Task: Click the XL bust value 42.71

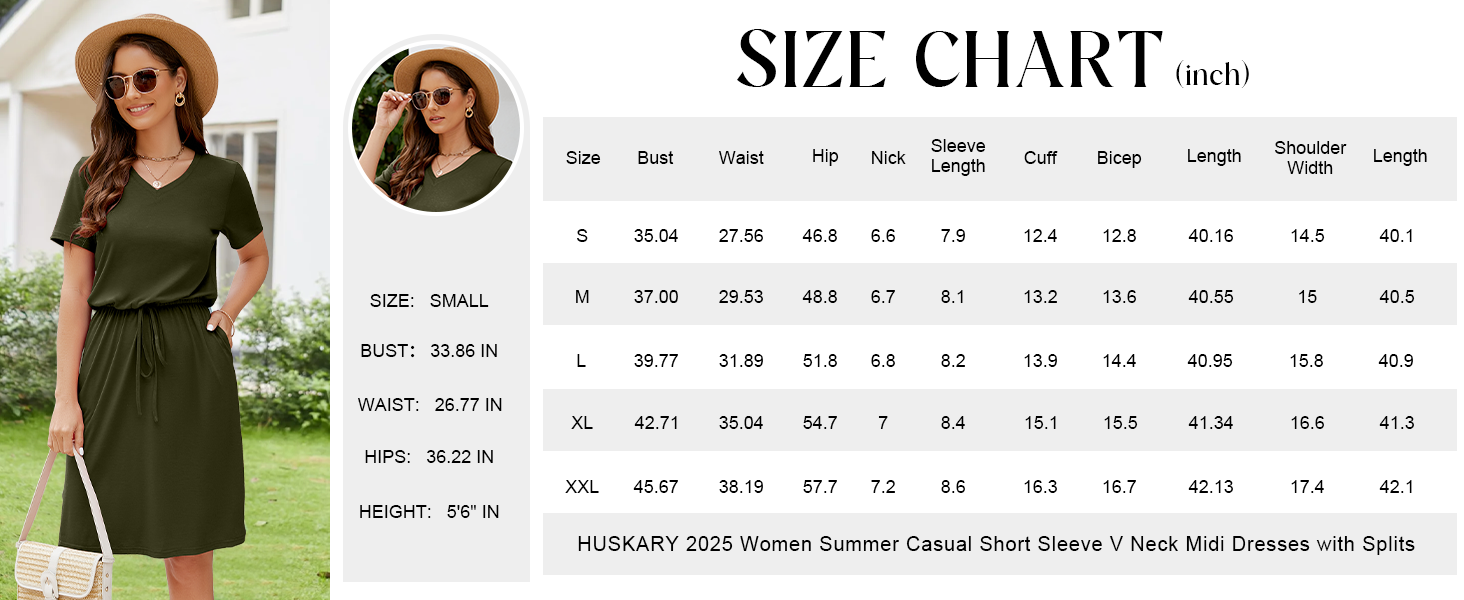Action: [x=656, y=423]
